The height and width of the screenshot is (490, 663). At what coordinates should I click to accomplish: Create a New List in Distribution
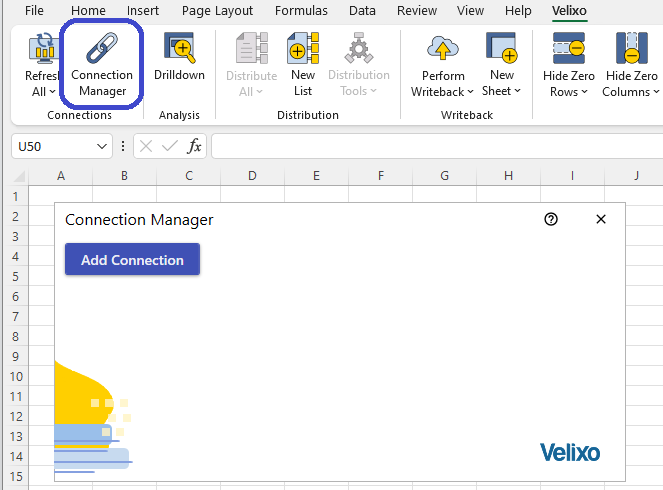click(303, 64)
